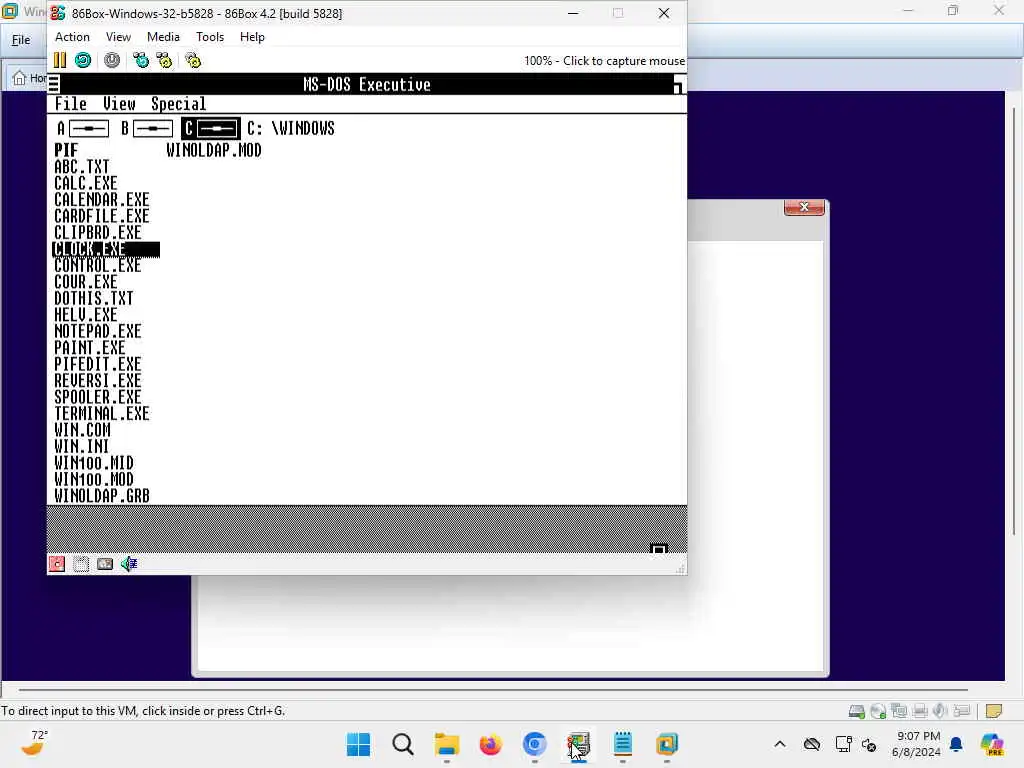Open the Notepad taskbar icon
This screenshot has height=768, width=1024.
coord(623,744)
